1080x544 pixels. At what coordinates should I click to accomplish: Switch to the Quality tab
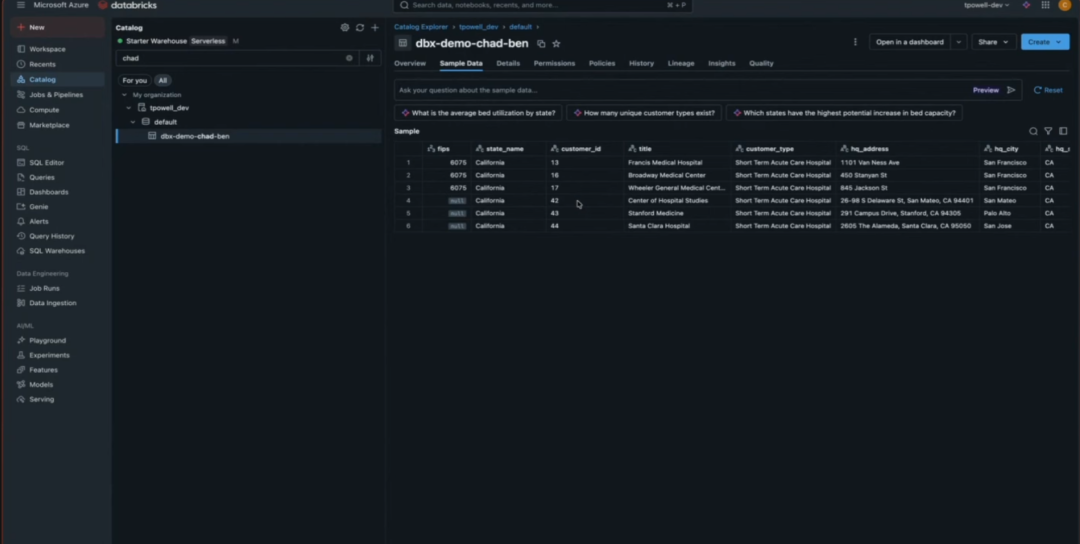[761, 63]
